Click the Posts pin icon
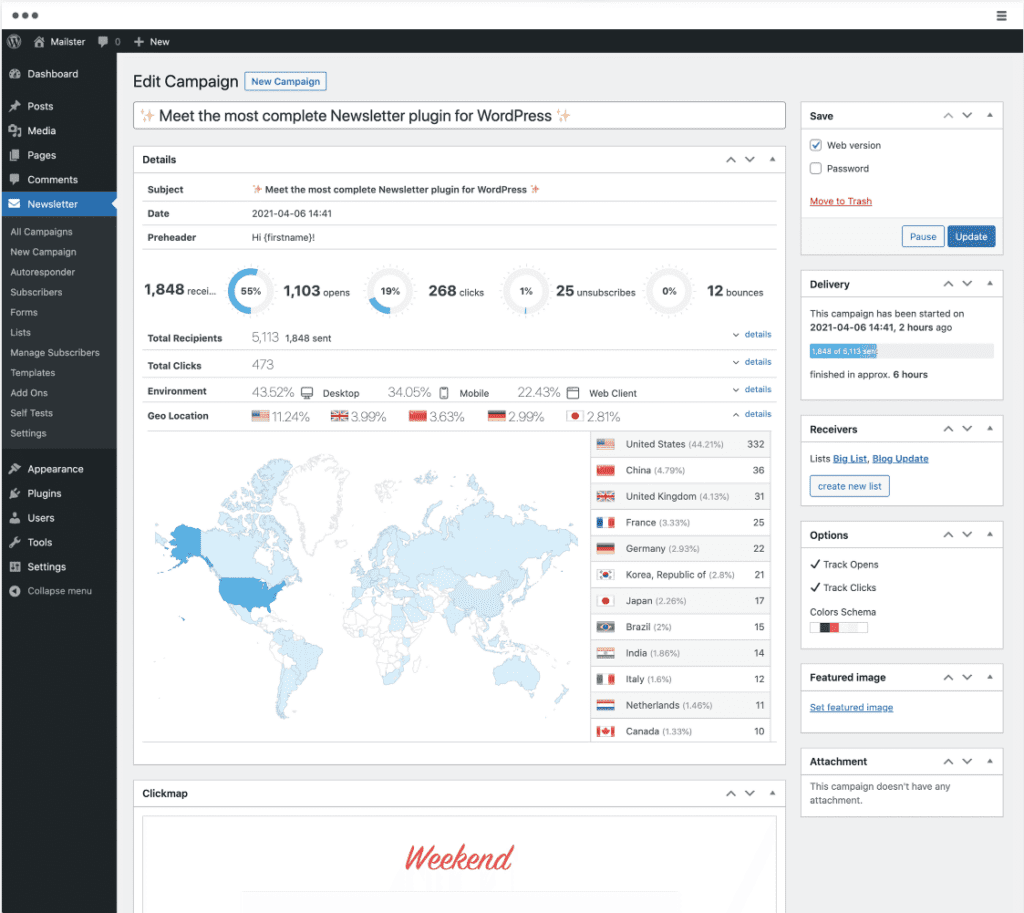Viewport: 1024px width, 913px height. tap(15, 106)
